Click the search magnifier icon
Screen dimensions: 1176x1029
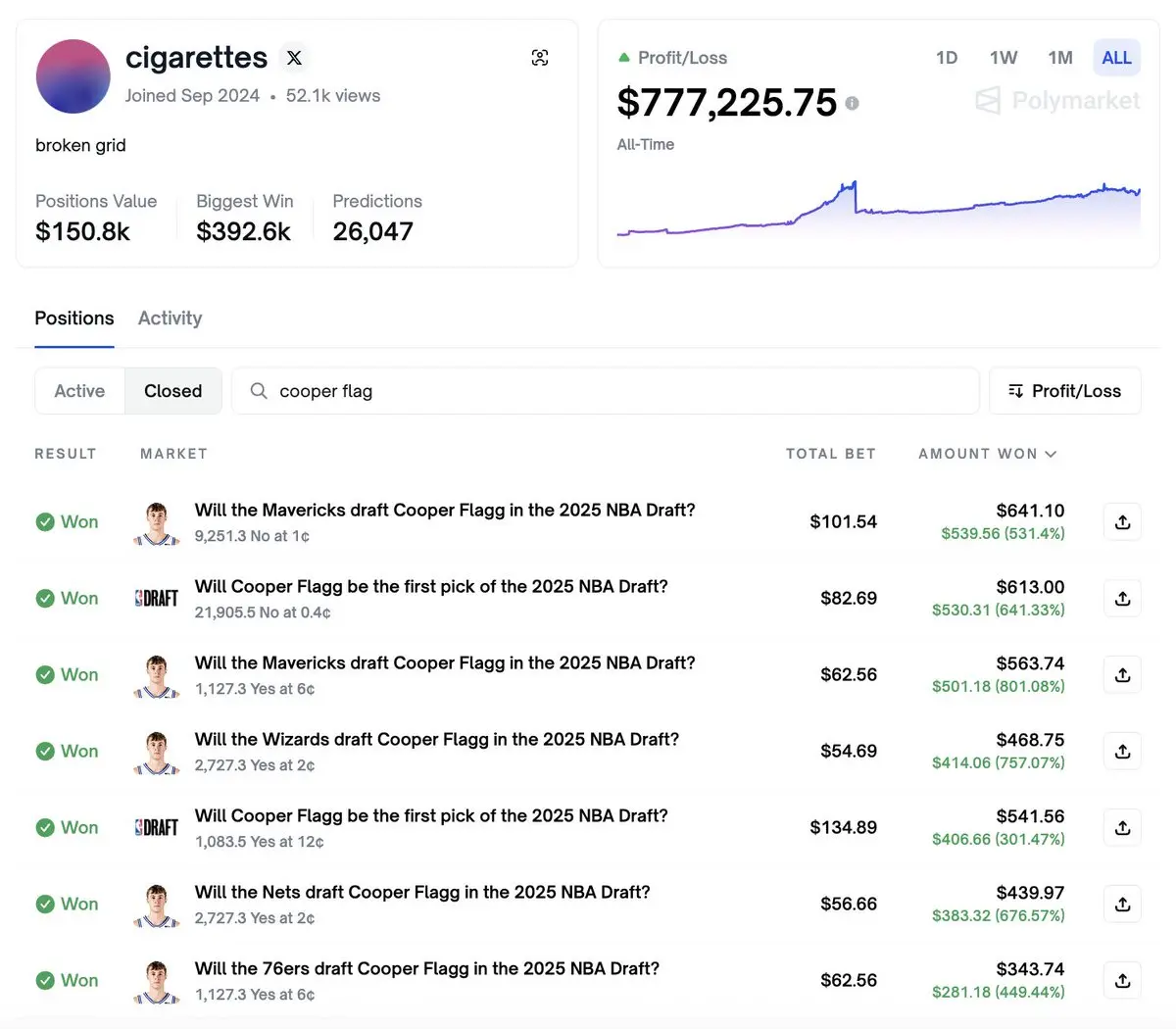259,391
